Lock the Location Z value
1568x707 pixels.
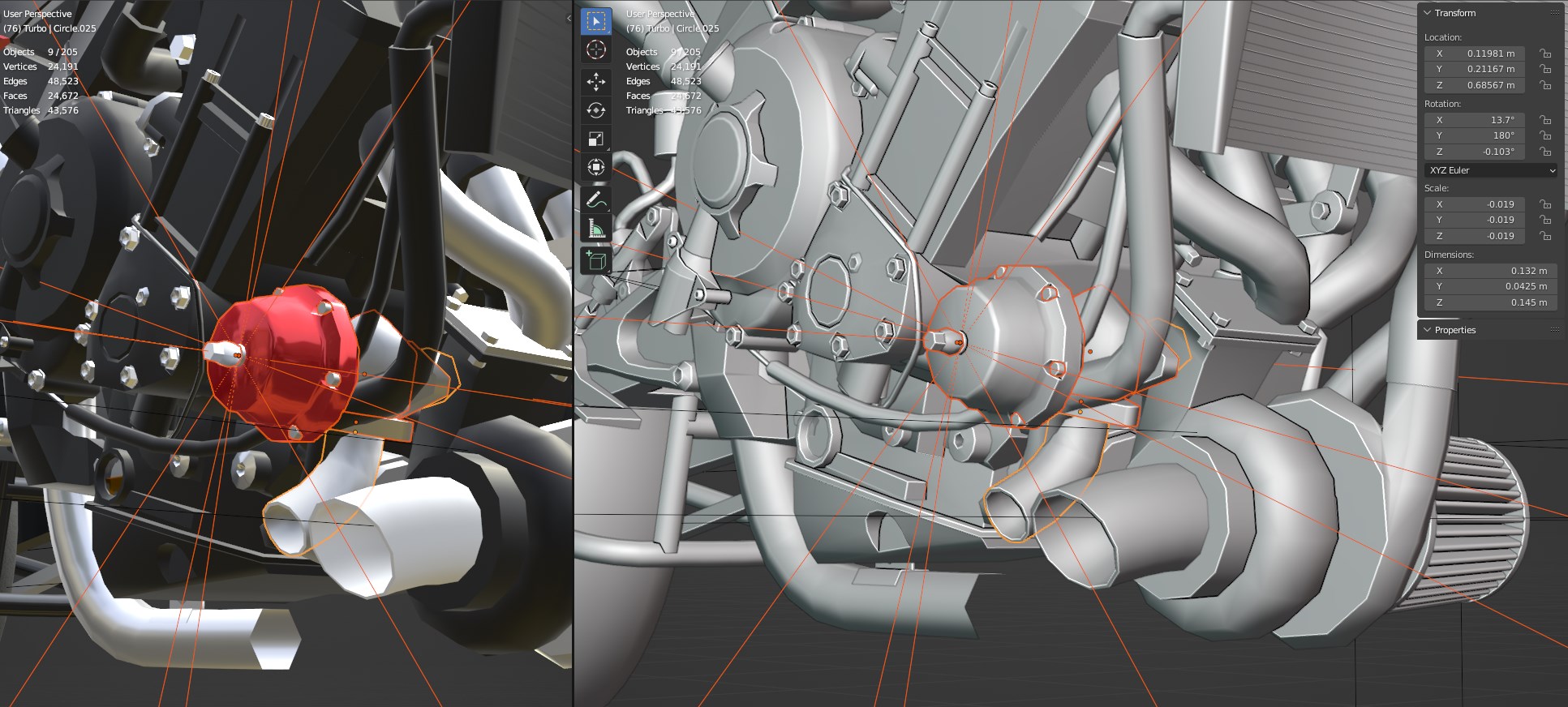pos(1545,85)
